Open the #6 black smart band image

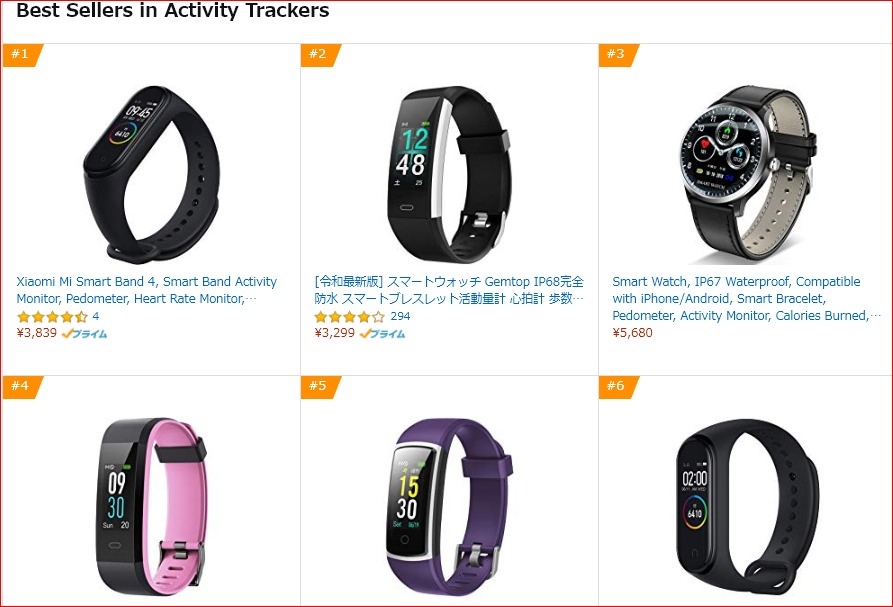point(748,507)
